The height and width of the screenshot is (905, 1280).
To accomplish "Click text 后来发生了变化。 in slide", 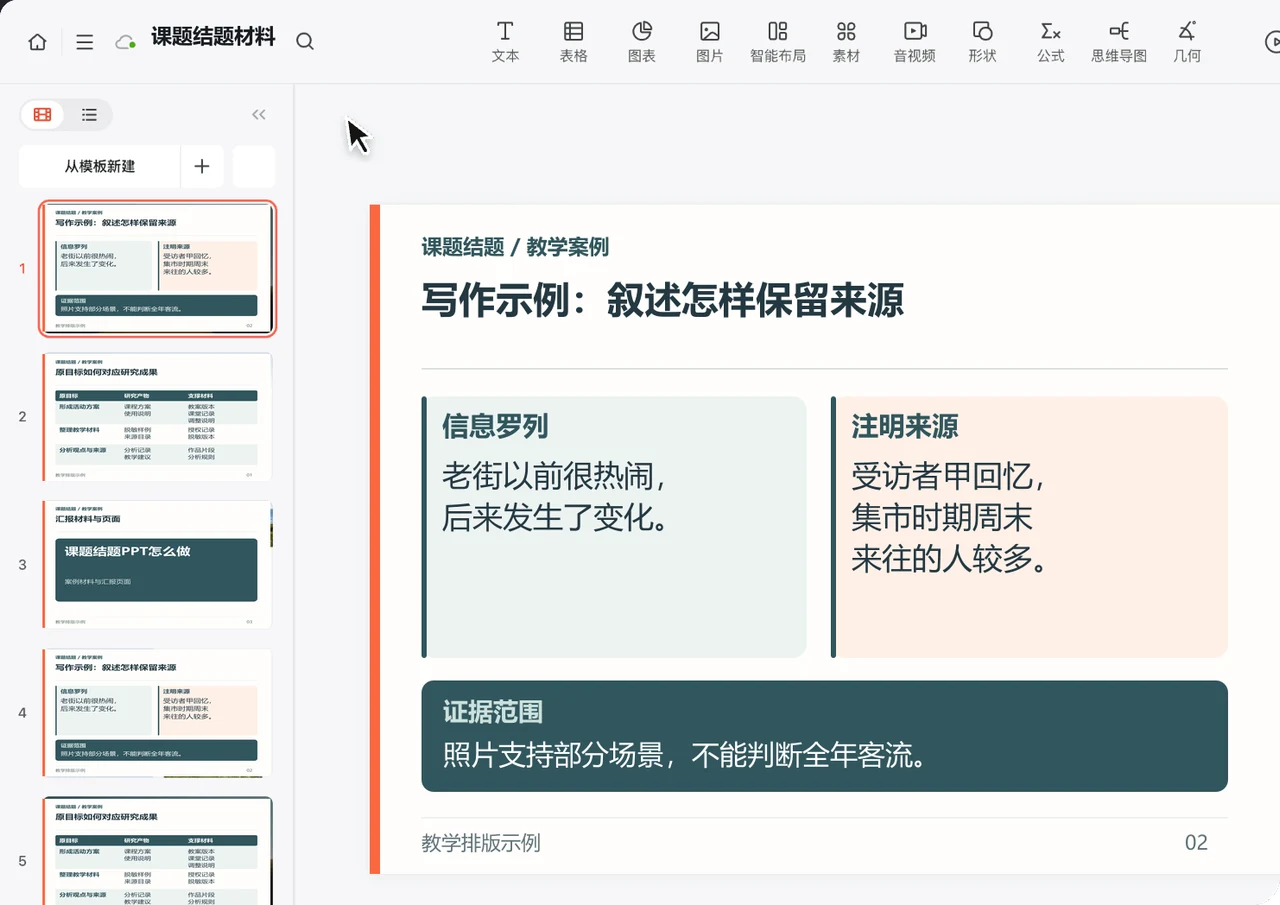I will (x=555, y=517).
